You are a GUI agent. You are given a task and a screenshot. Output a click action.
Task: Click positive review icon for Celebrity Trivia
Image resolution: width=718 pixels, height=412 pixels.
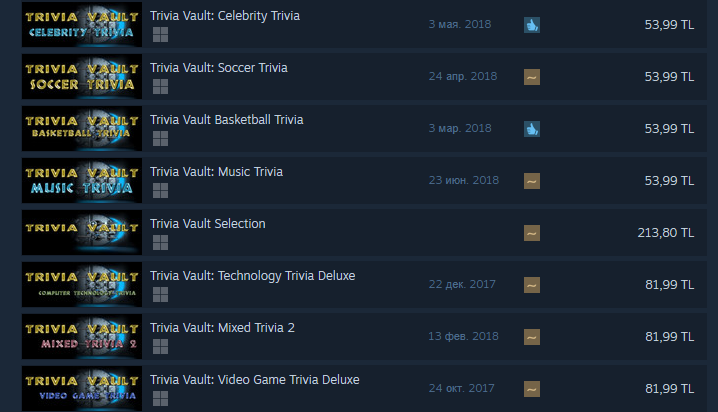click(x=532, y=25)
